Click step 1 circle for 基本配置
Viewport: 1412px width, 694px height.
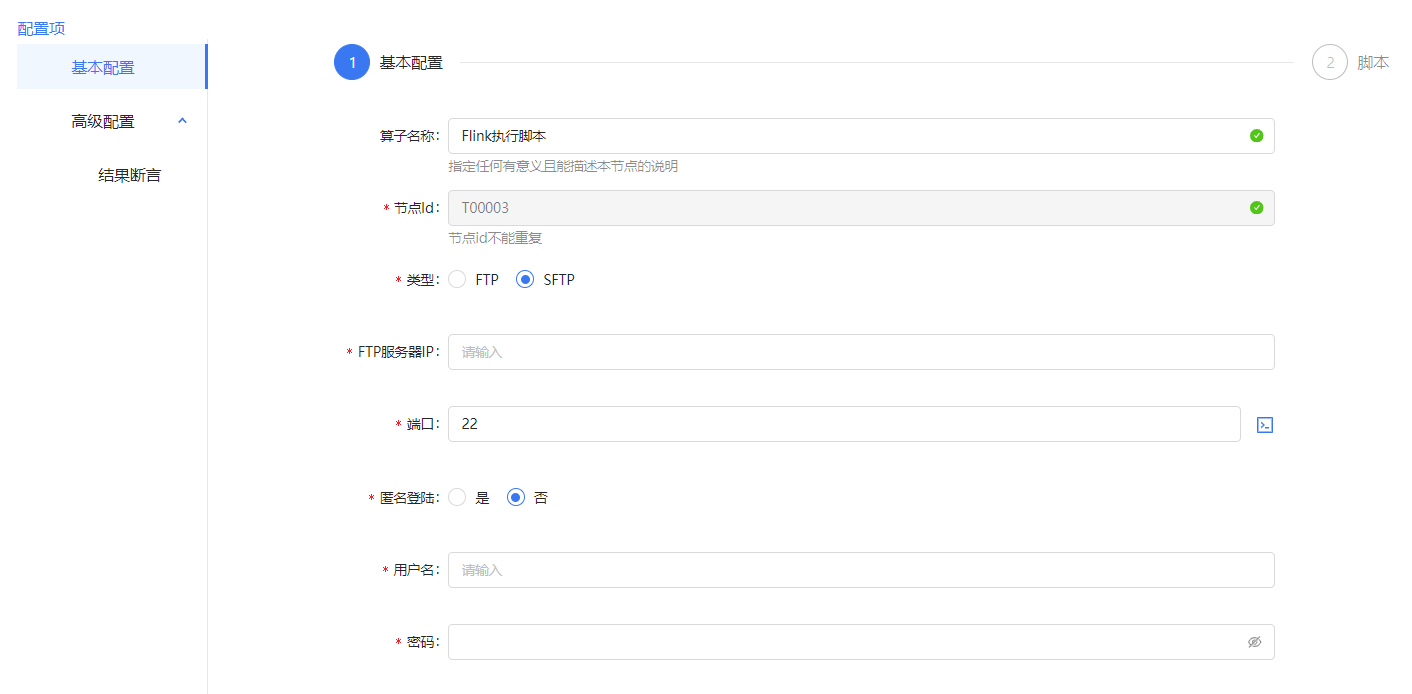(352, 62)
